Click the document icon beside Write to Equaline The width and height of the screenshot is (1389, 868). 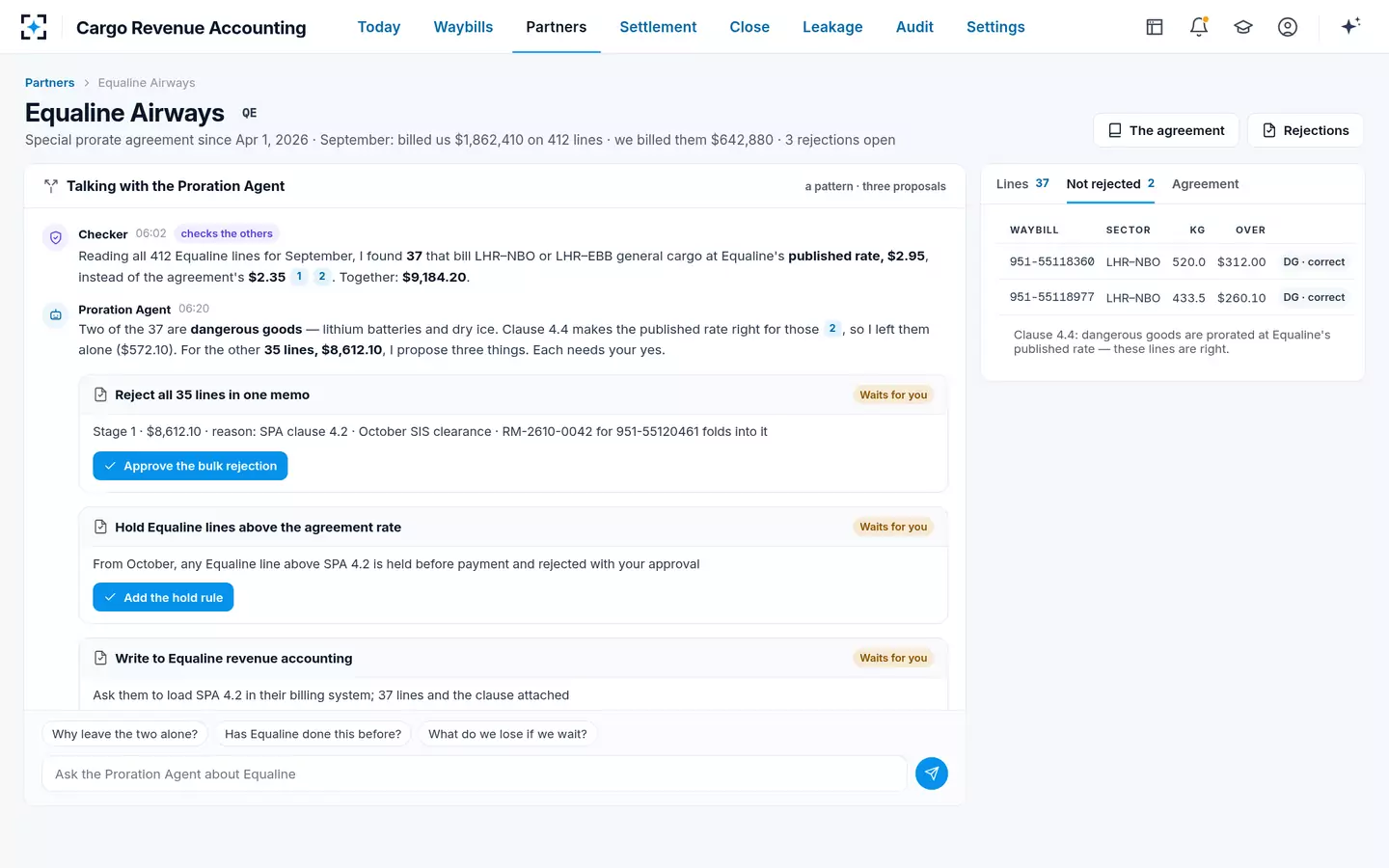tap(100, 658)
